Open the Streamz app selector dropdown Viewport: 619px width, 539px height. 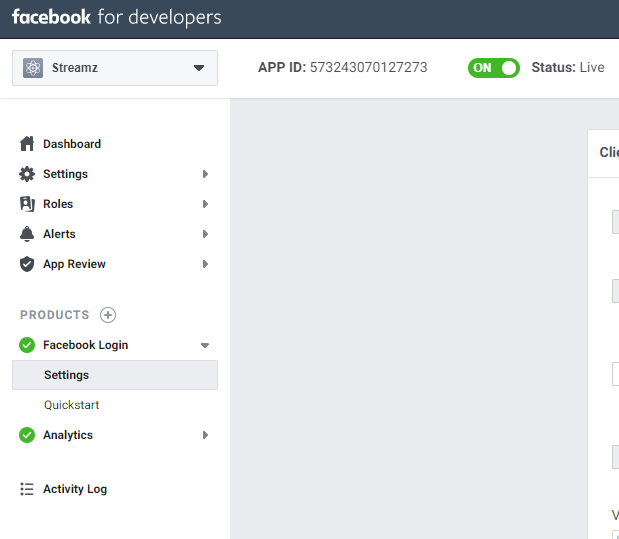[x=198, y=68]
